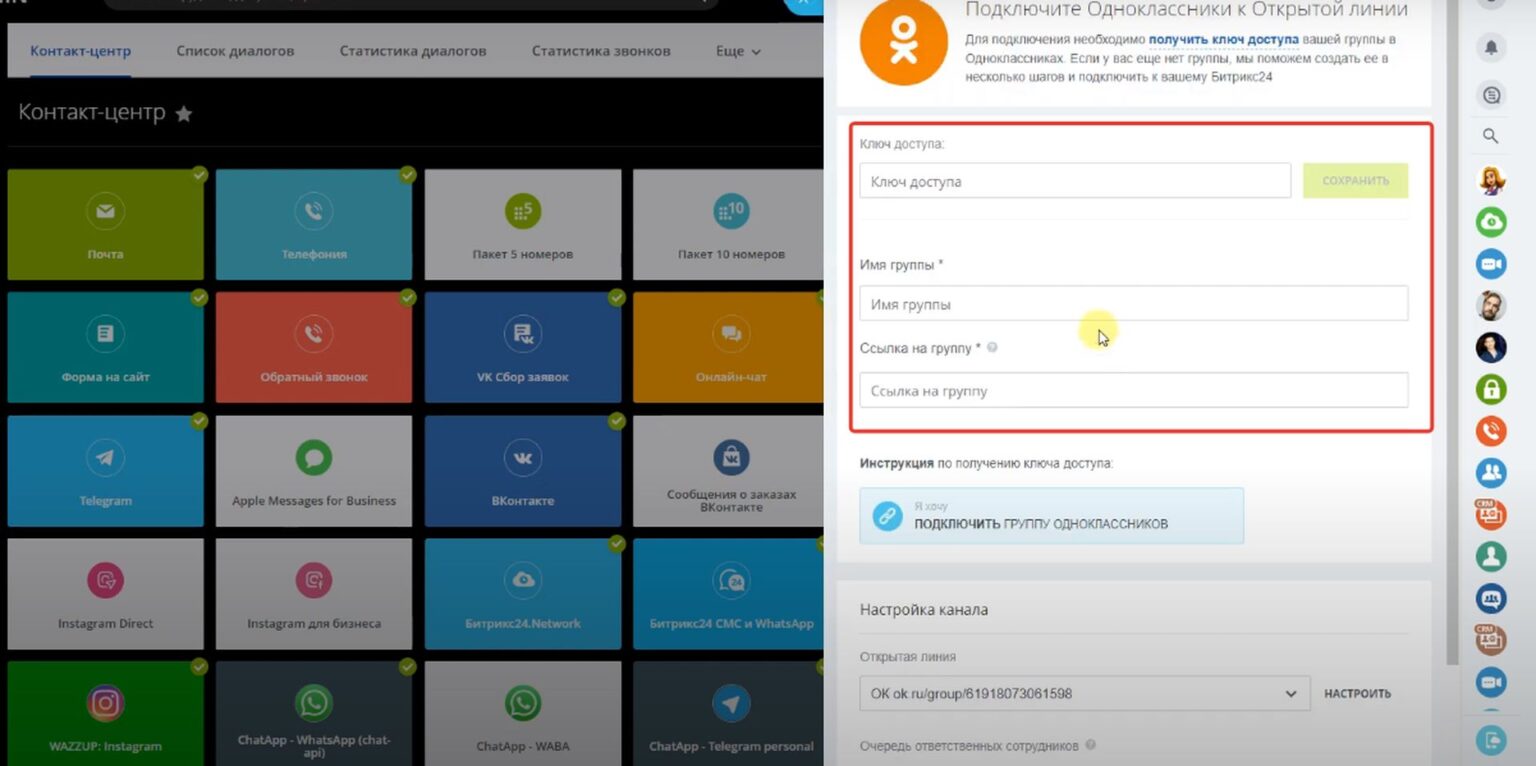Click the green cloud upload sidebar icon
The width and height of the screenshot is (1536, 766).
1491,222
